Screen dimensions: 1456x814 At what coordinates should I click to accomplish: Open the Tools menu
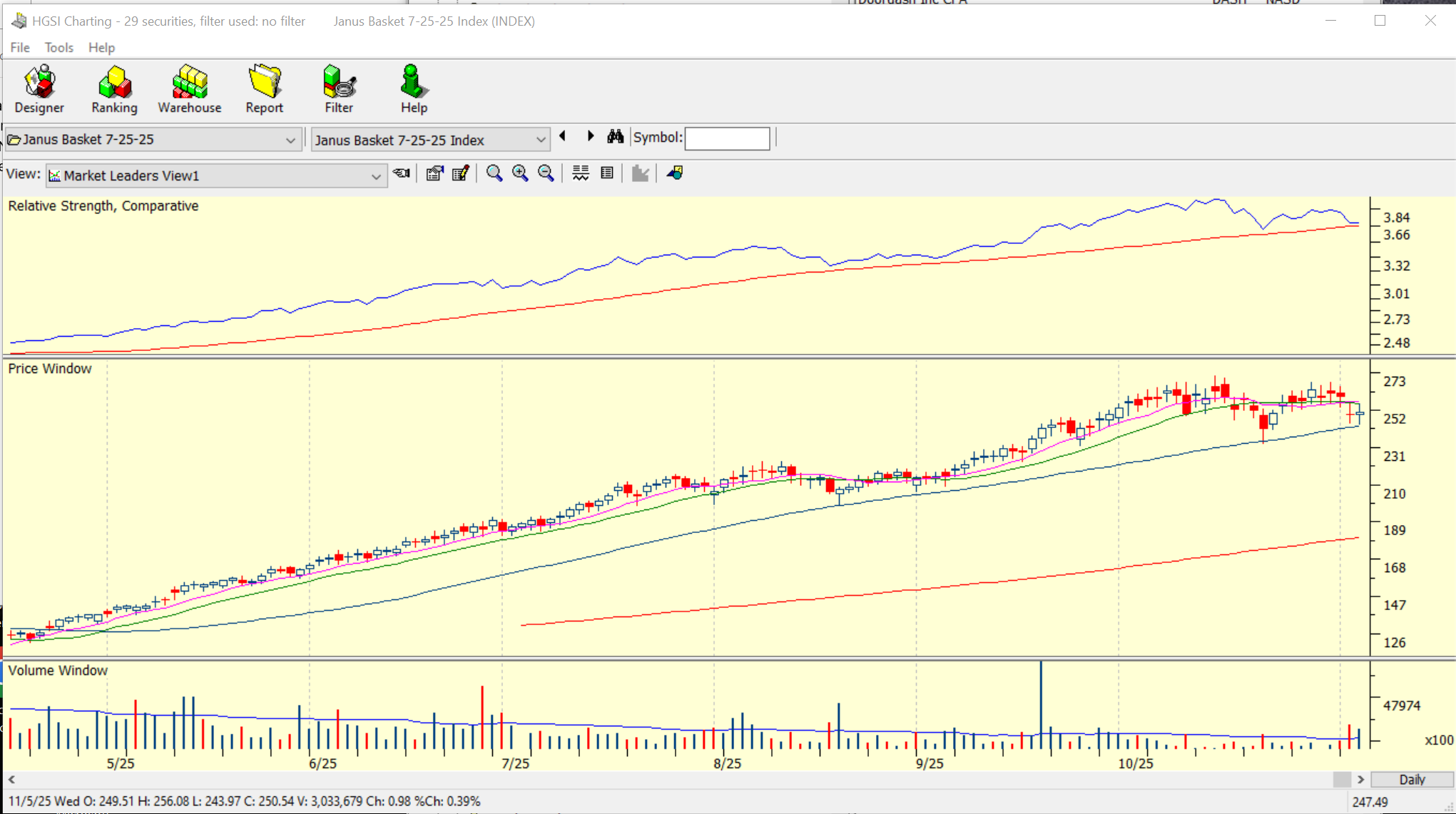point(58,48)
